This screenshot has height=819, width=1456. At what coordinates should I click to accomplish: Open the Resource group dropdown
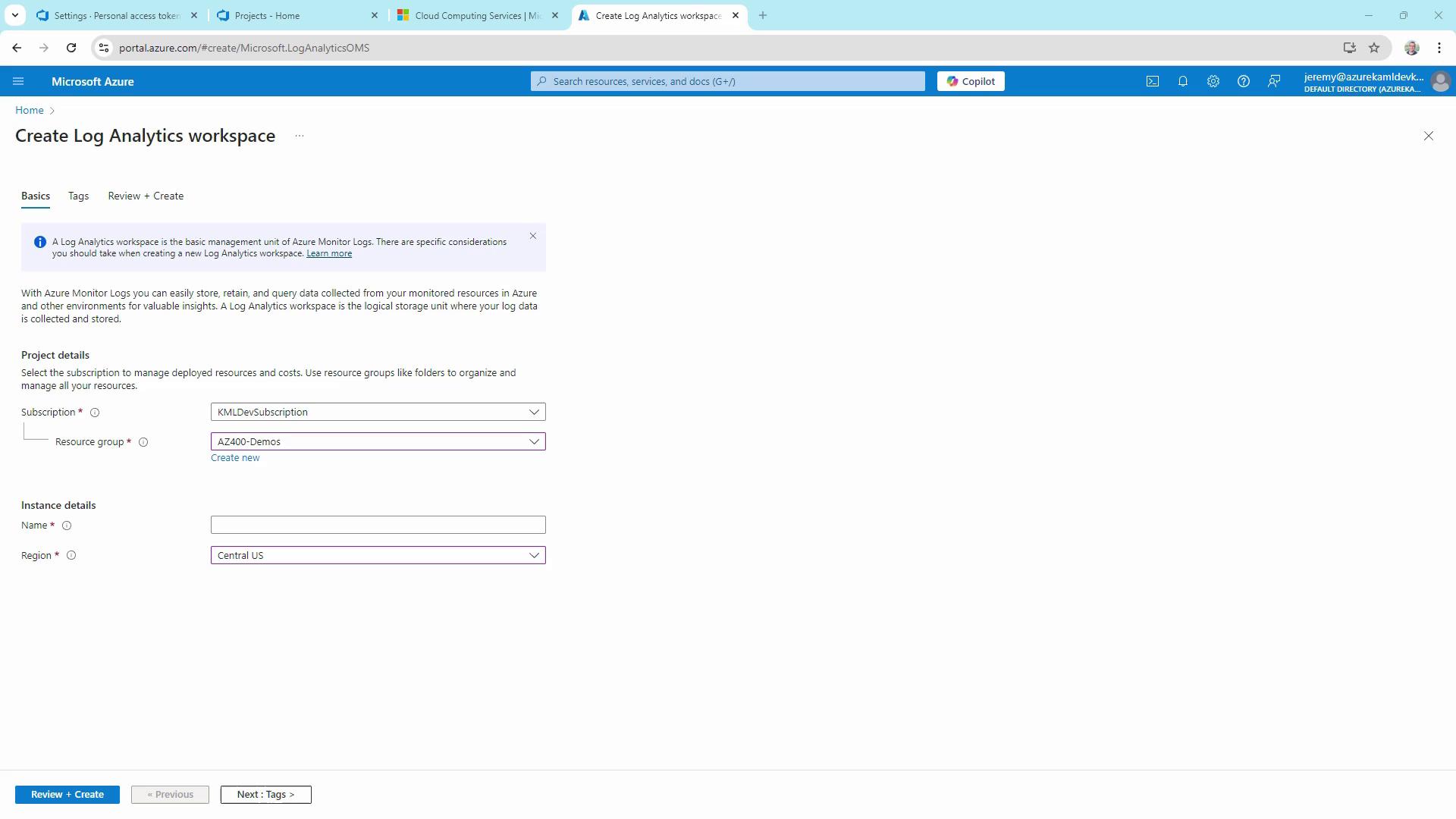coord(378,441)
